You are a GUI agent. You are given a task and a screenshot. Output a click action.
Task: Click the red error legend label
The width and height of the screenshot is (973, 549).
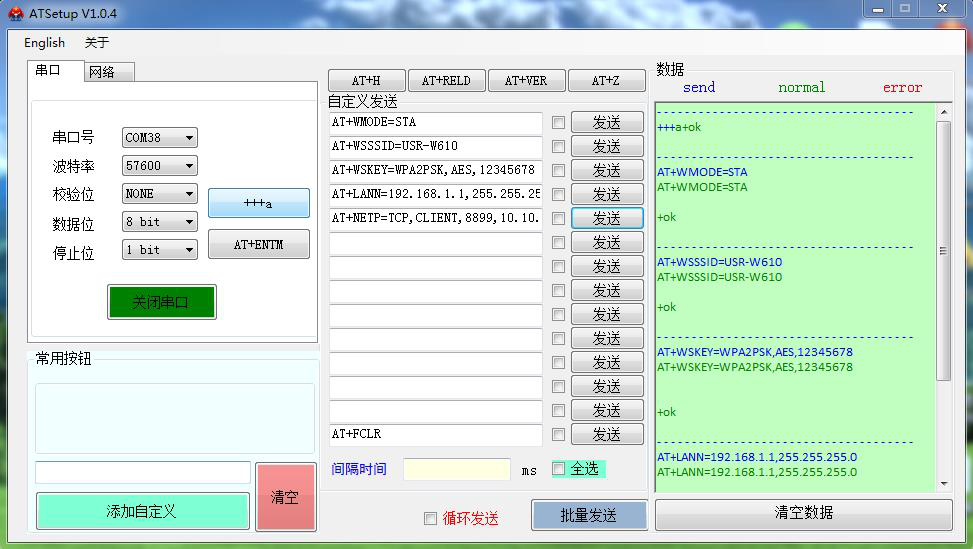pyautogui.click(x=902, y=87)
